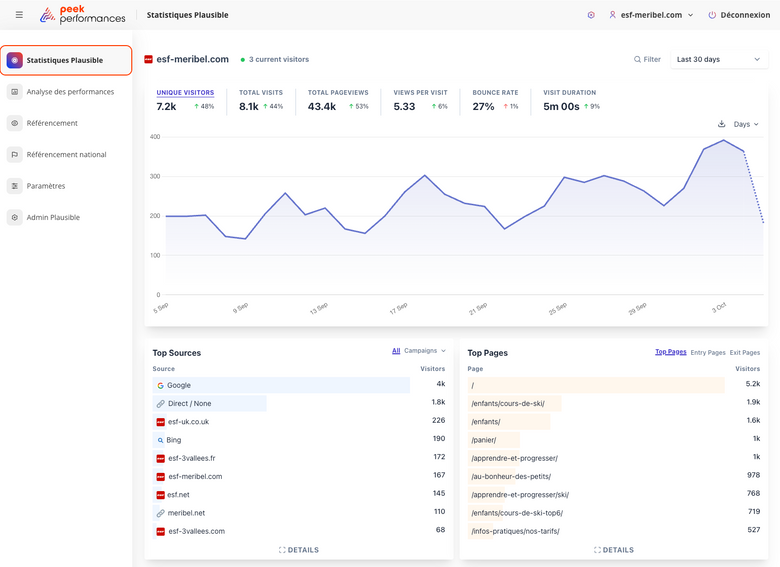Click the Peek Performances logo
The image size is (780, 567).
point(83,15)
